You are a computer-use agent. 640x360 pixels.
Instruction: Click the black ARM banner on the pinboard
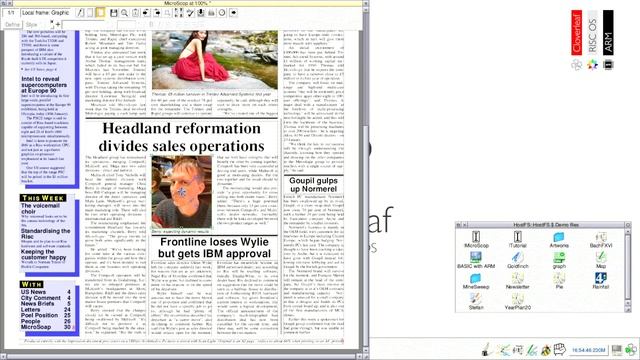tap(608, 33)
